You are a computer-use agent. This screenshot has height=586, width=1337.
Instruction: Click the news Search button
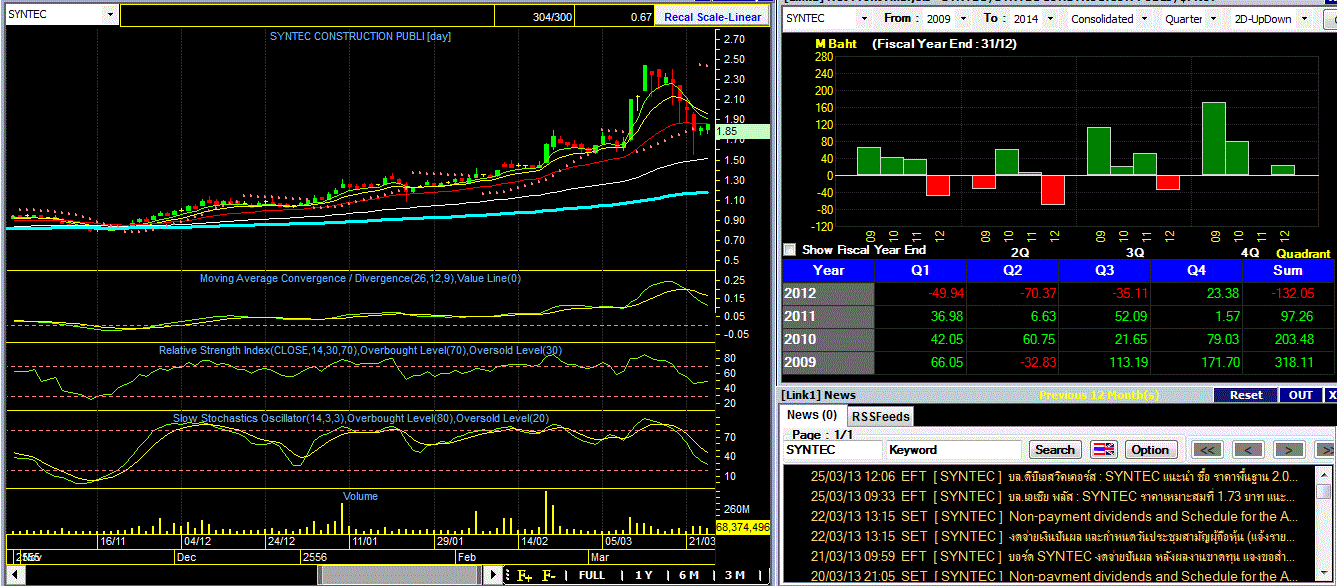(1055, 450)
